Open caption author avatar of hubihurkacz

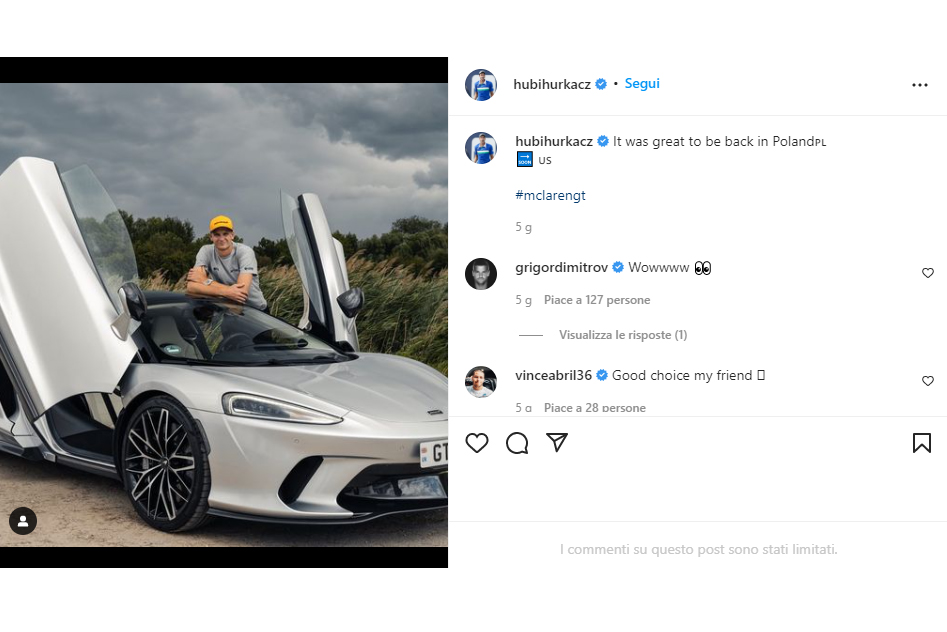coord(481,148)
